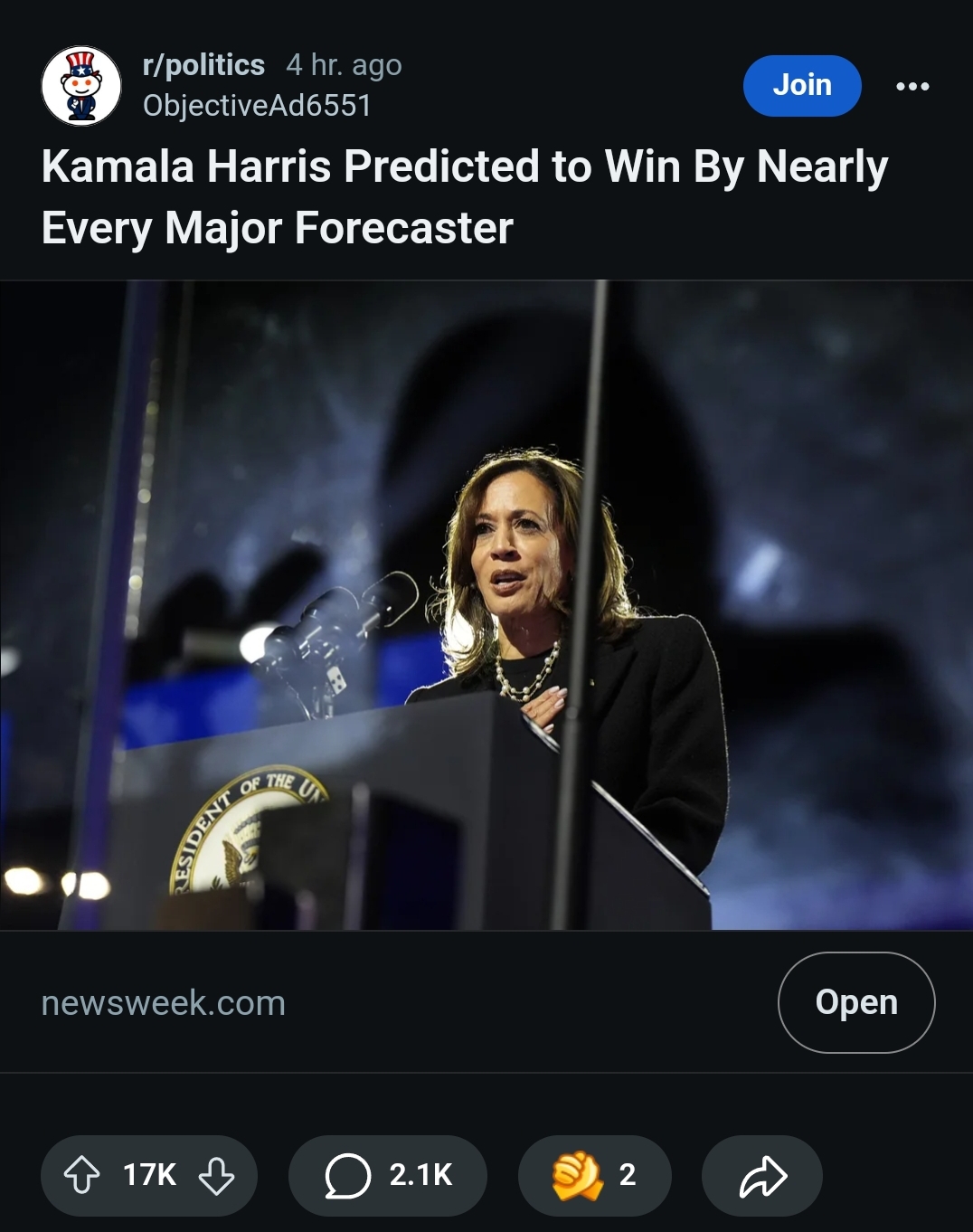The width and height of the screenshot is (973, 1232).
Task: Share this post using the arrow icon
Action: pos(762,1175)
